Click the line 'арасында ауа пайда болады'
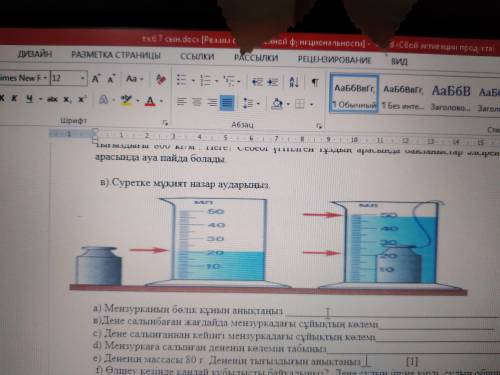Image resolution: width=500 pixels, height=375 pixels. click(159, 158)
